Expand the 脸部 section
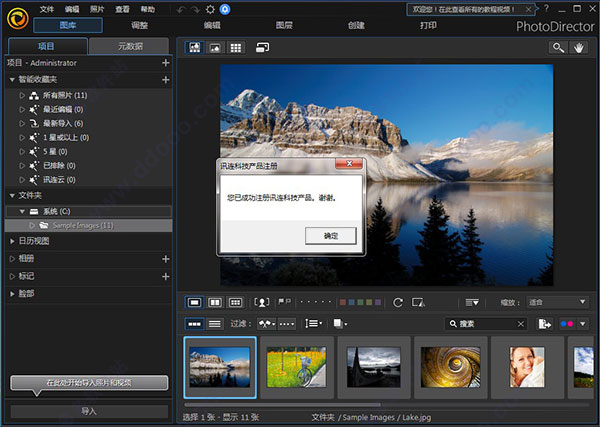 tap(12, 293)
